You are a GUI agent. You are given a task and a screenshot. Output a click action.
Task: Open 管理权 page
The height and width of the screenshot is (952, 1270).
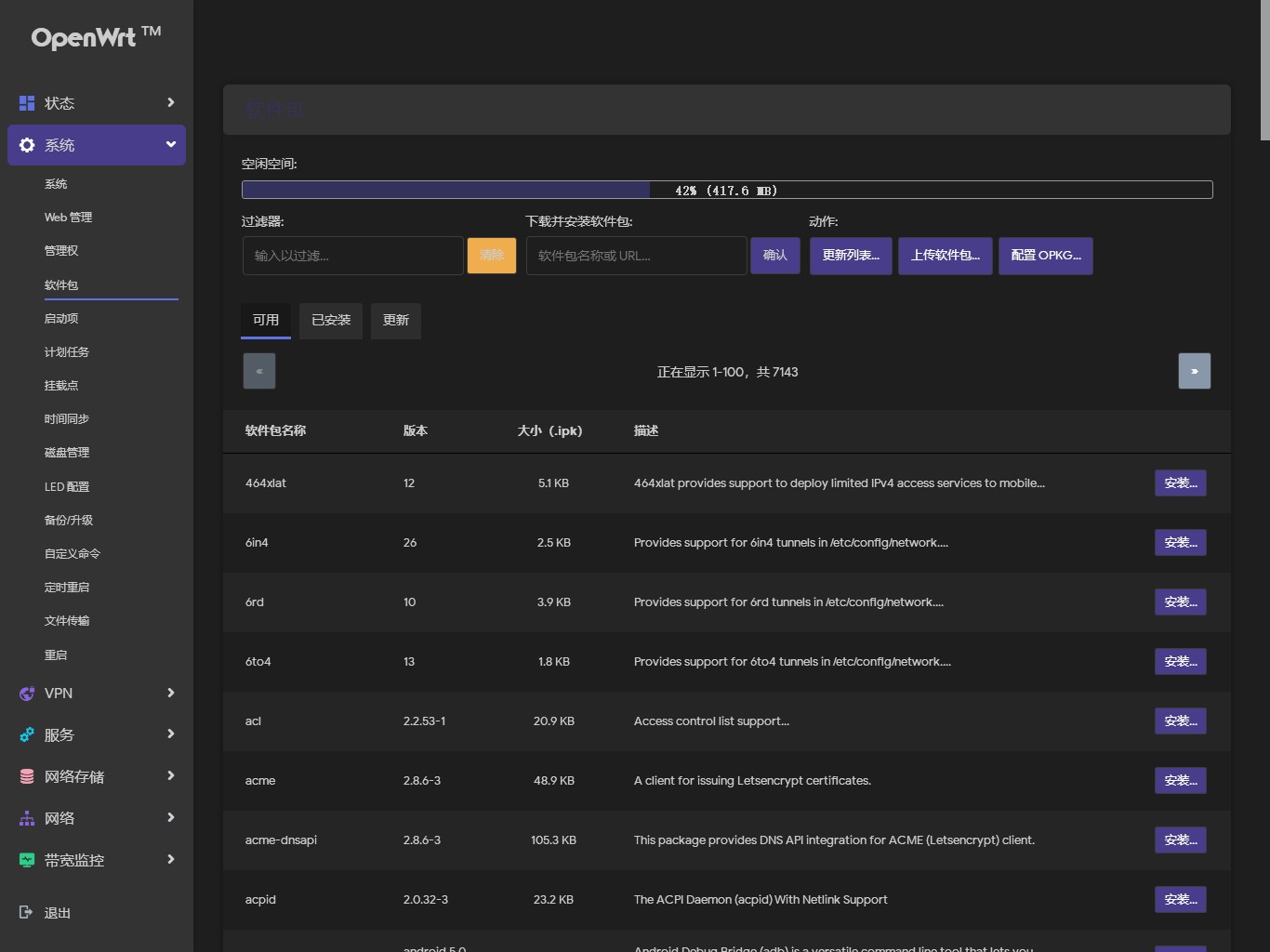coord(61,251)
